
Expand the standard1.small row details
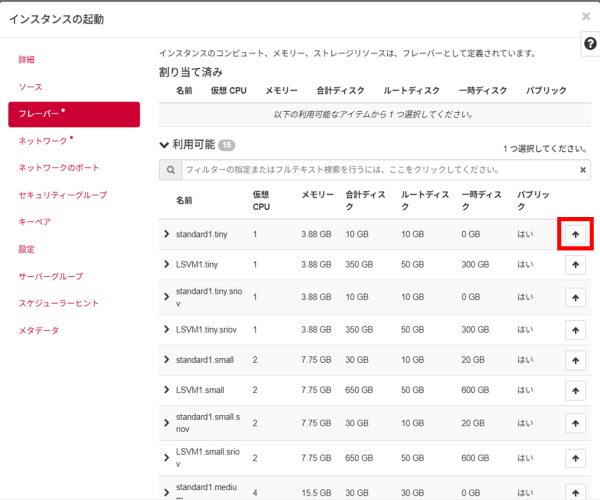tap(167, 358)
